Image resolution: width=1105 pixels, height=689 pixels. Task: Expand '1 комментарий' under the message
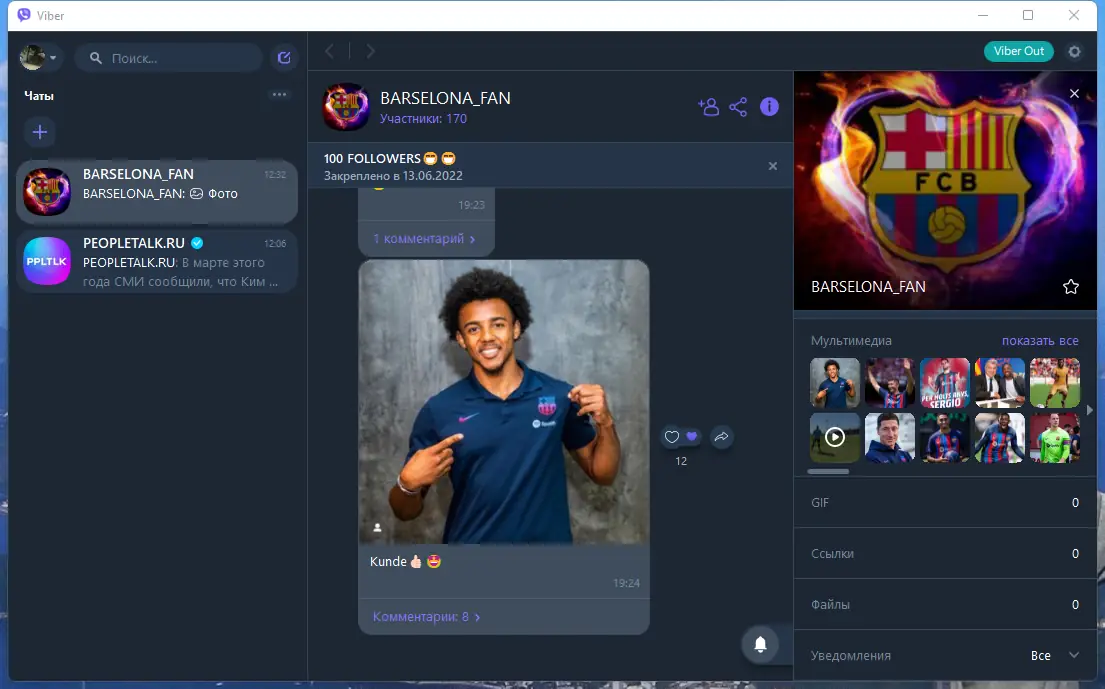[426, 238]
